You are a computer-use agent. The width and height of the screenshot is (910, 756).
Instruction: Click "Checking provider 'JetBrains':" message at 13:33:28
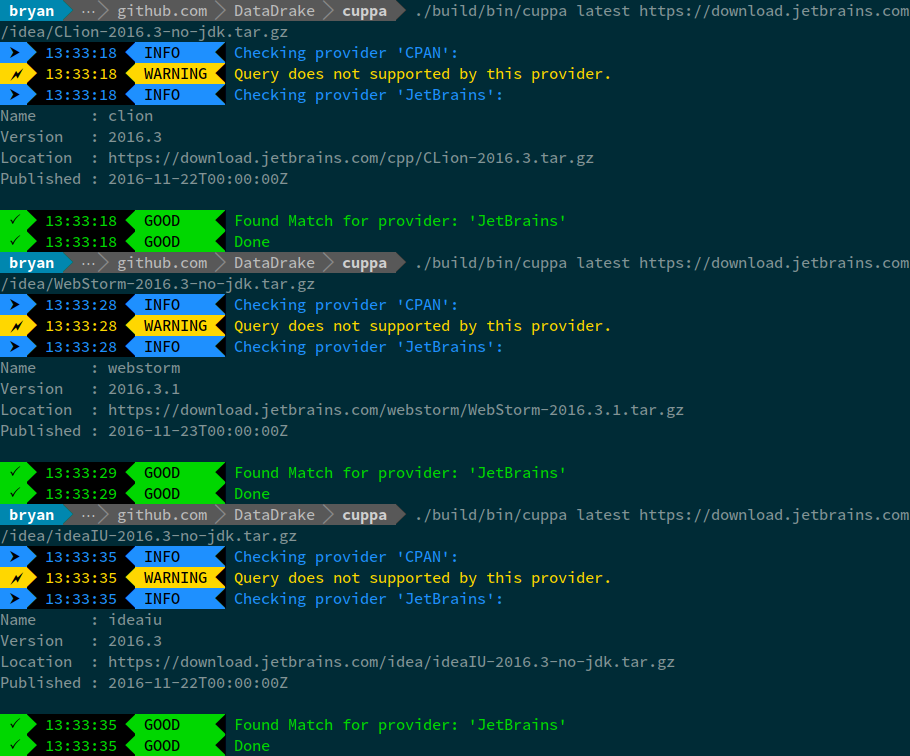click(369, 346)
